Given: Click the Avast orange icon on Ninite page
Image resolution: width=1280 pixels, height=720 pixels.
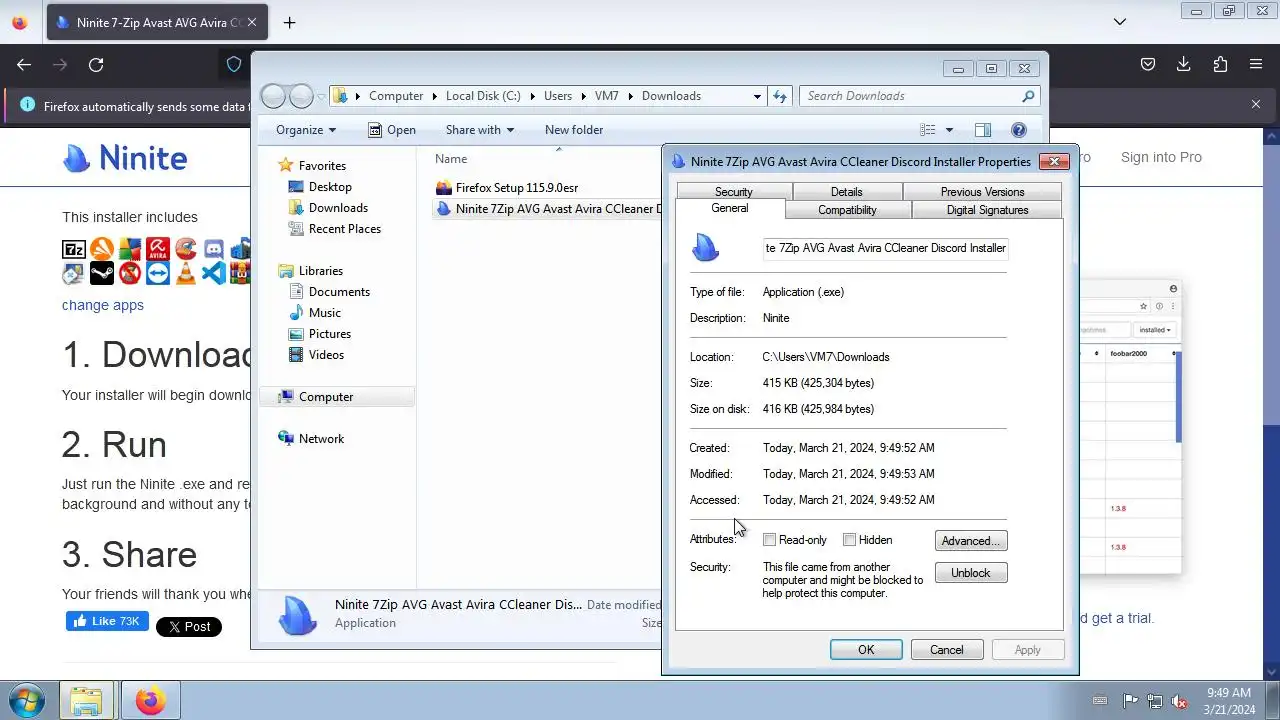Looking at the screenshot, I should pyautogui.click(x=102, y=249).
